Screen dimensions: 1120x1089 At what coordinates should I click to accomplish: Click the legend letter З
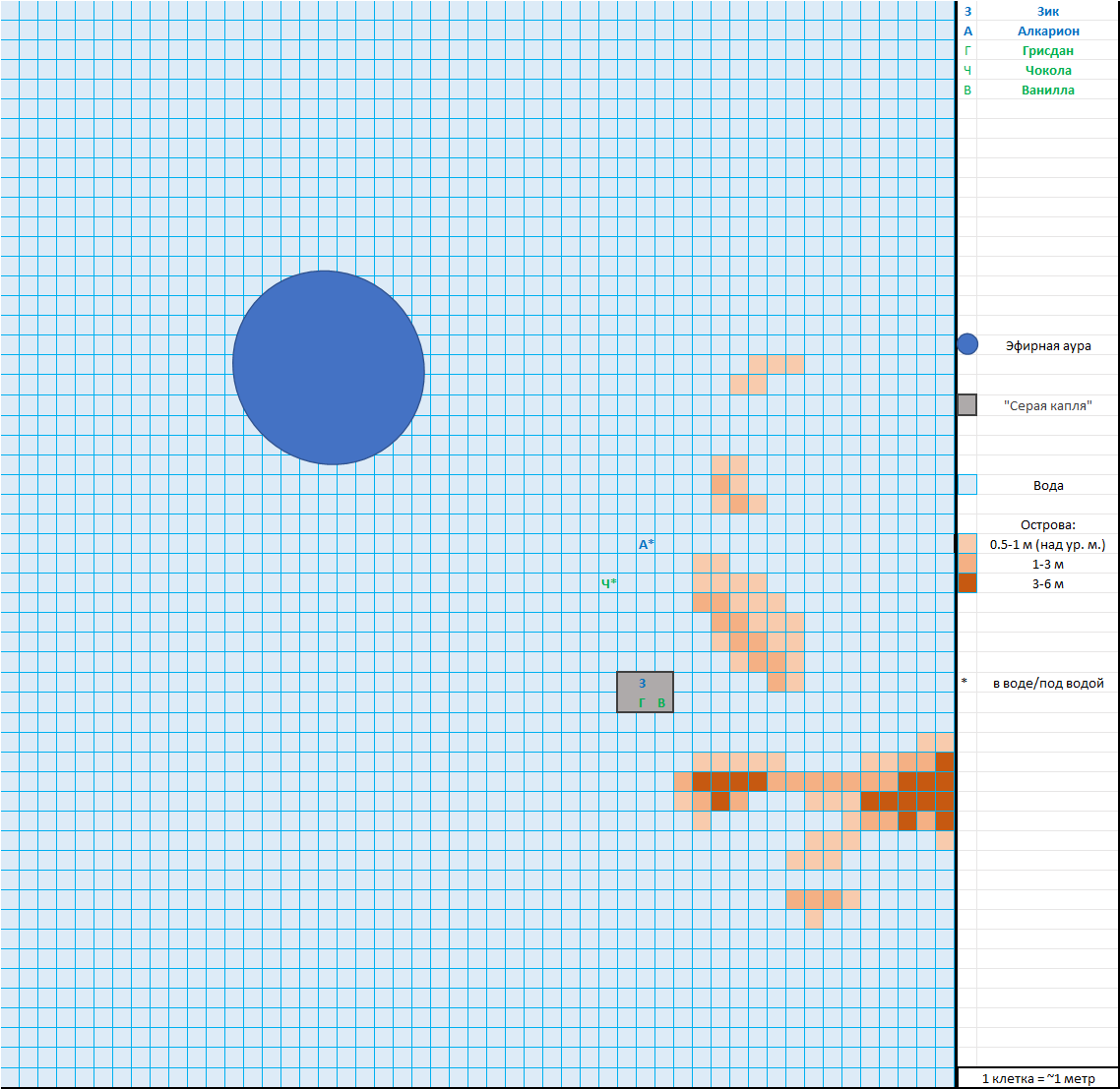tap(967, 12)
